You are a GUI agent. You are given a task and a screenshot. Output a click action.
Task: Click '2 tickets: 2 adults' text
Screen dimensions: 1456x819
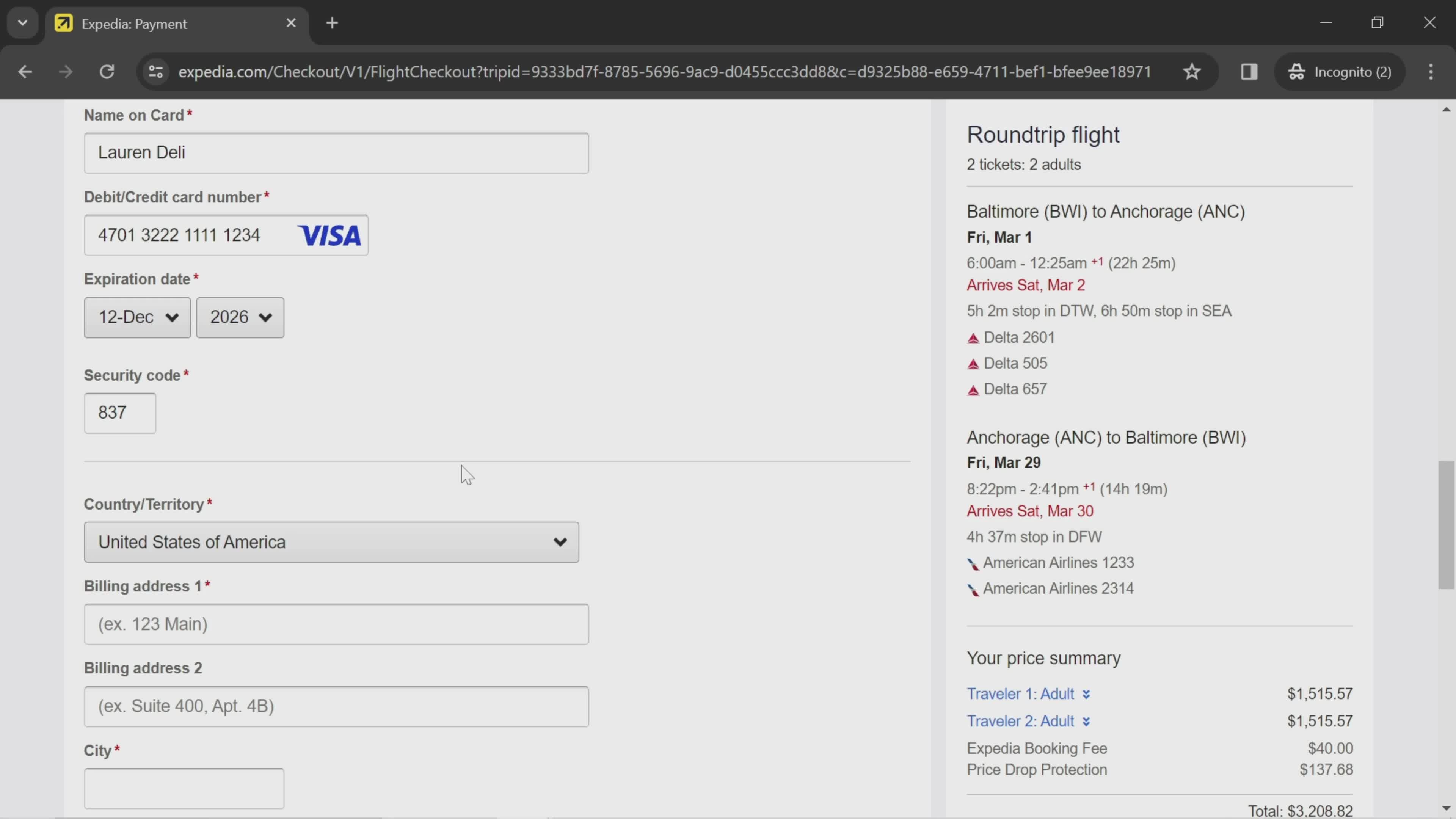click(x=1024, y=165)
